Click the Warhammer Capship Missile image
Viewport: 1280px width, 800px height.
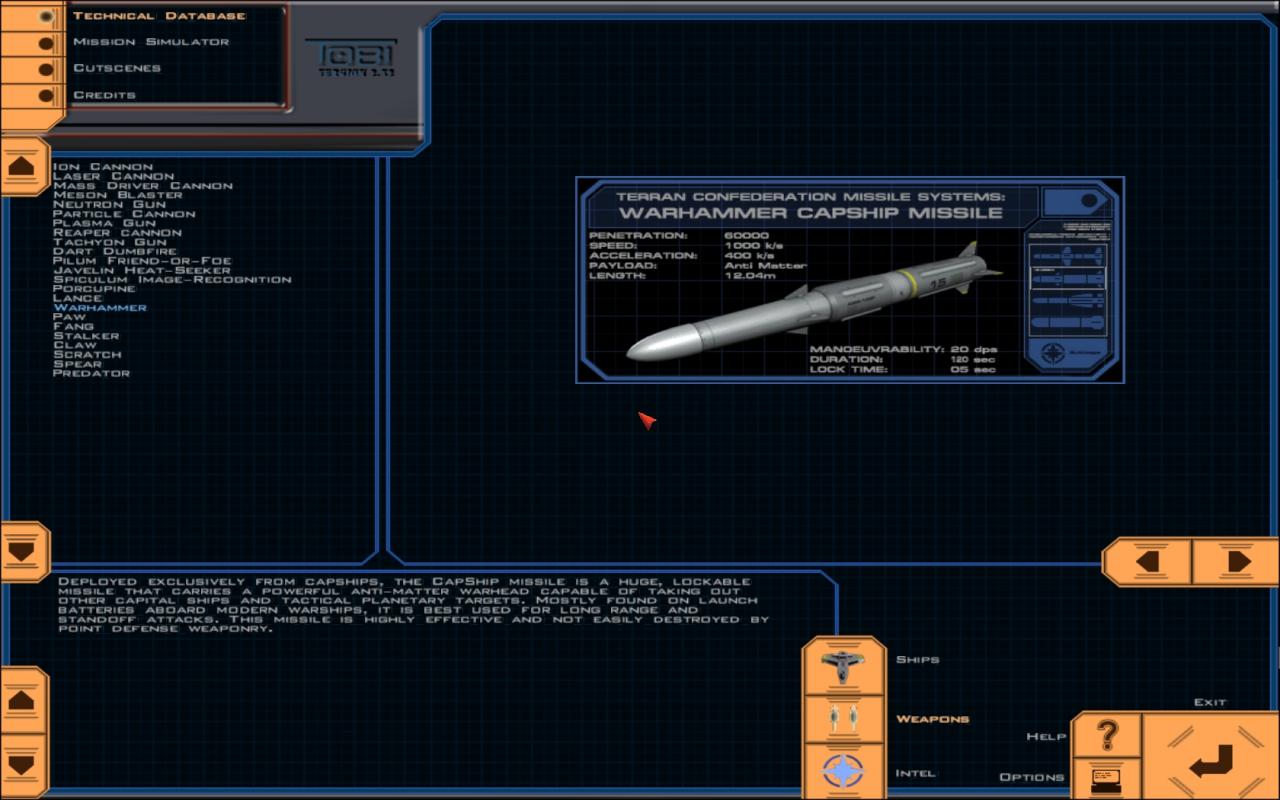click(x=850, y=280)
